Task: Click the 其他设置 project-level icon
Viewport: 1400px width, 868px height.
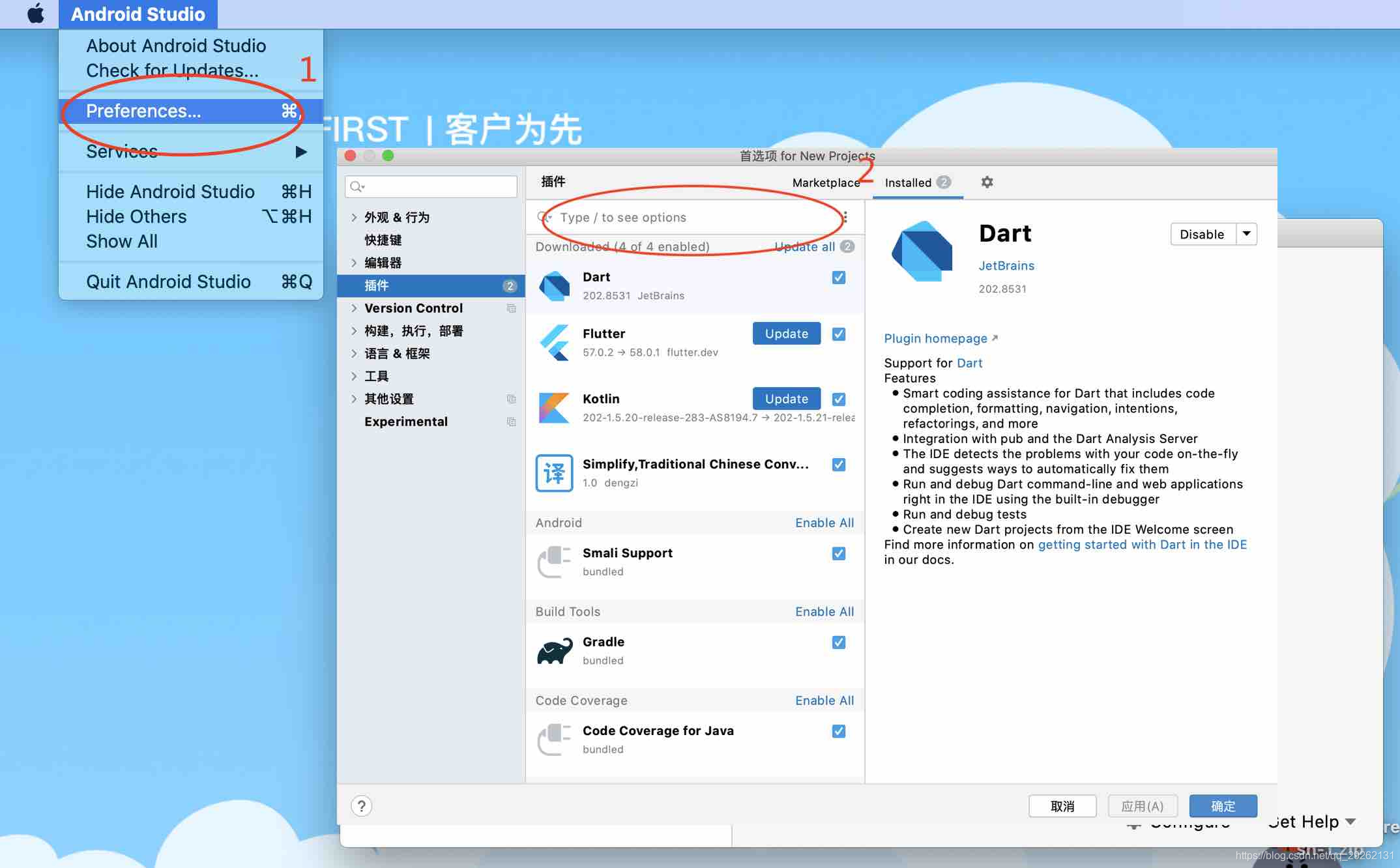Action: point(512,399)
